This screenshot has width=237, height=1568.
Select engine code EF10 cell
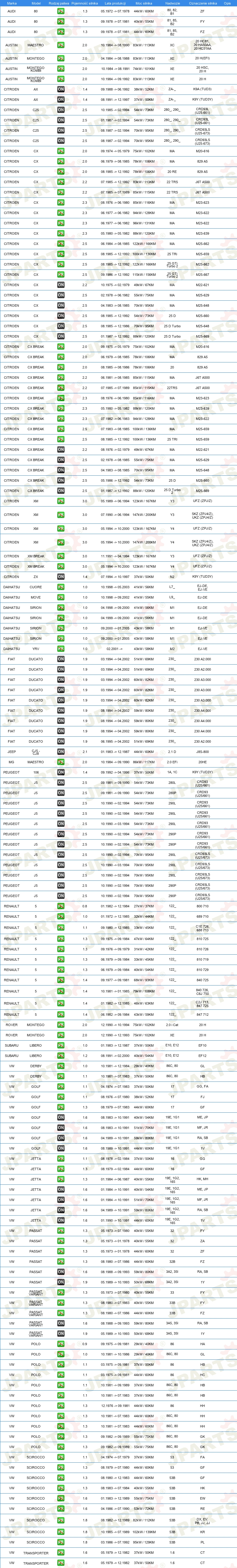pos(202,1045)
